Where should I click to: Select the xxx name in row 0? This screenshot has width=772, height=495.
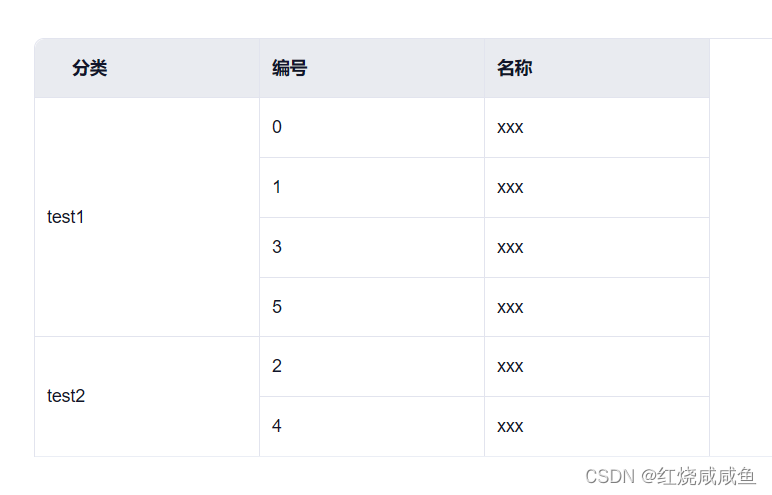coord(510,128)
